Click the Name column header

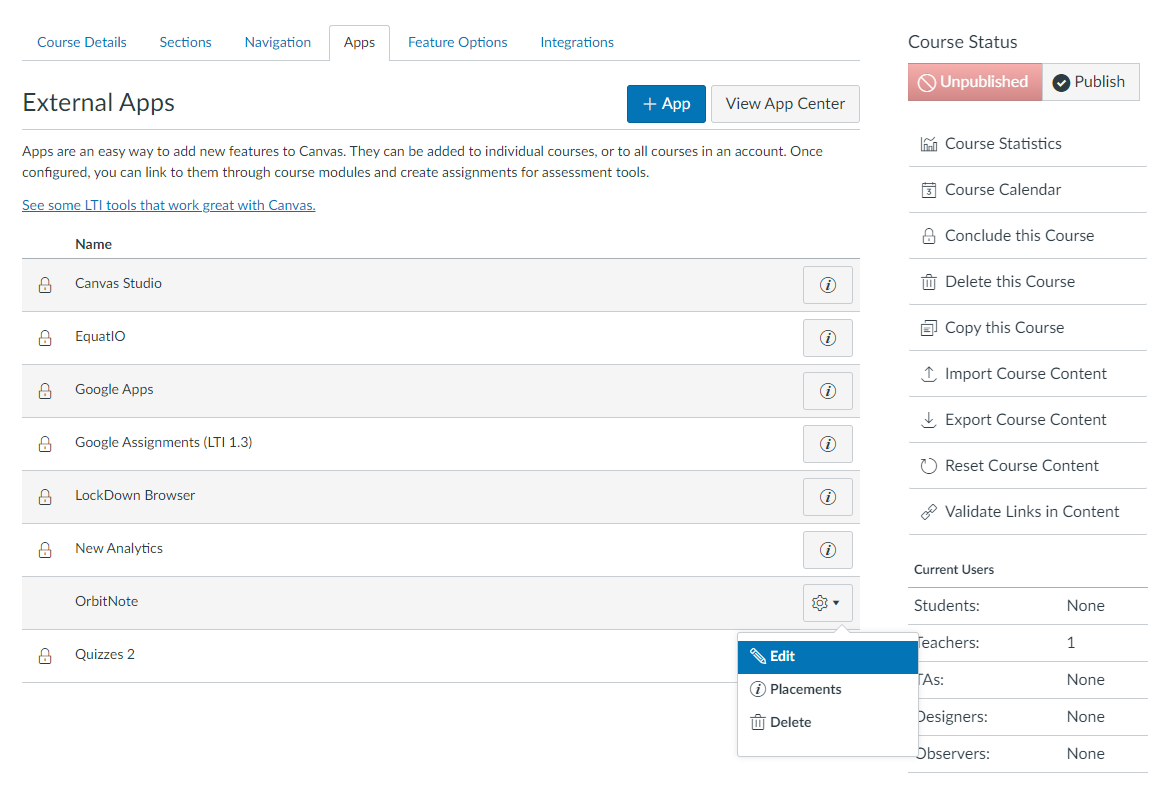point(94,244)
